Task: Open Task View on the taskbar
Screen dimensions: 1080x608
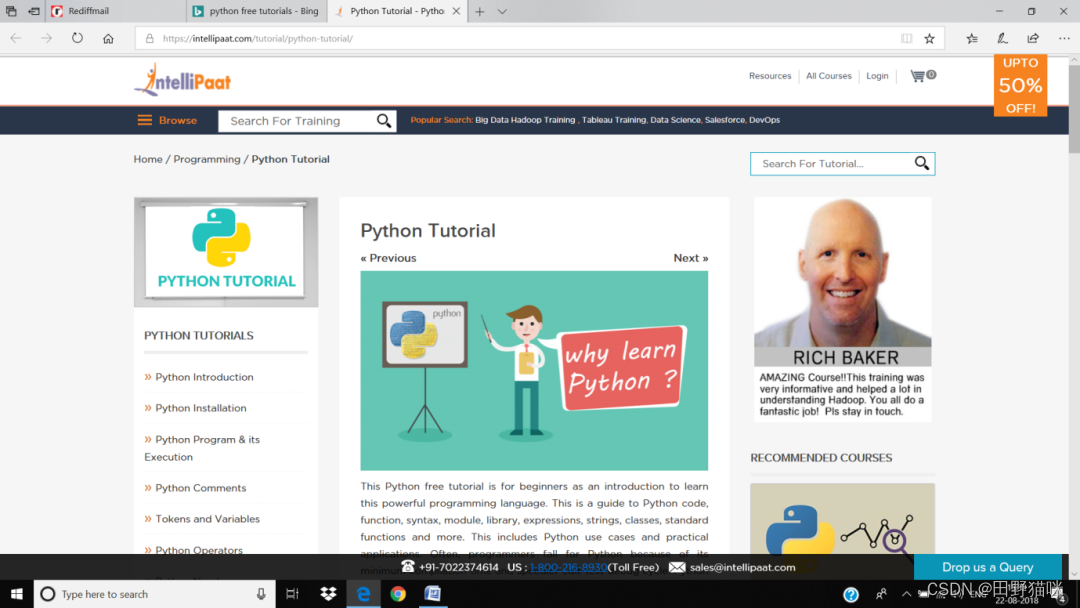Action: coord(292,594)
